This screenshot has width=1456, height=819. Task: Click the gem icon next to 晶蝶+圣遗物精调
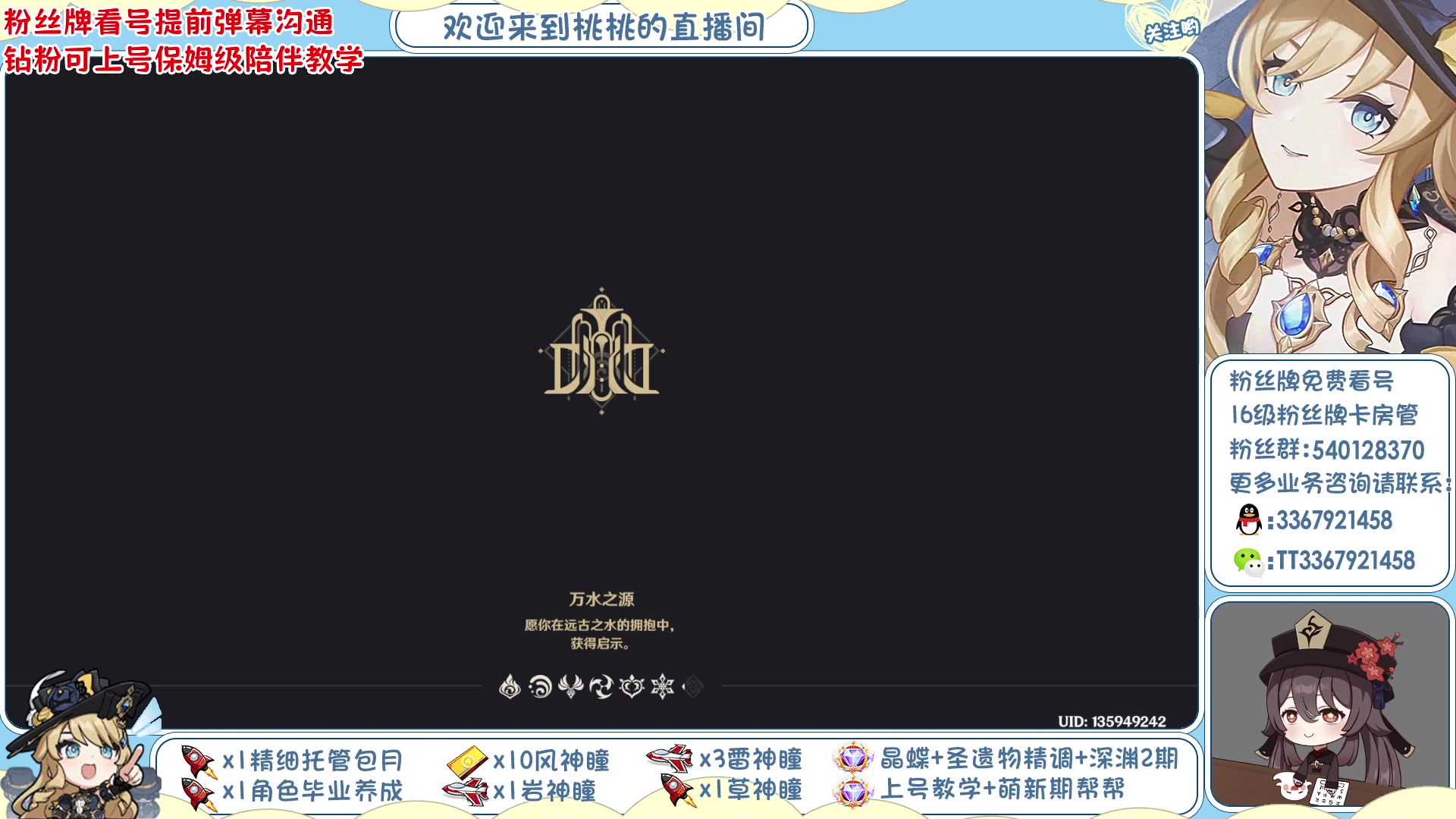pos(853,758)
